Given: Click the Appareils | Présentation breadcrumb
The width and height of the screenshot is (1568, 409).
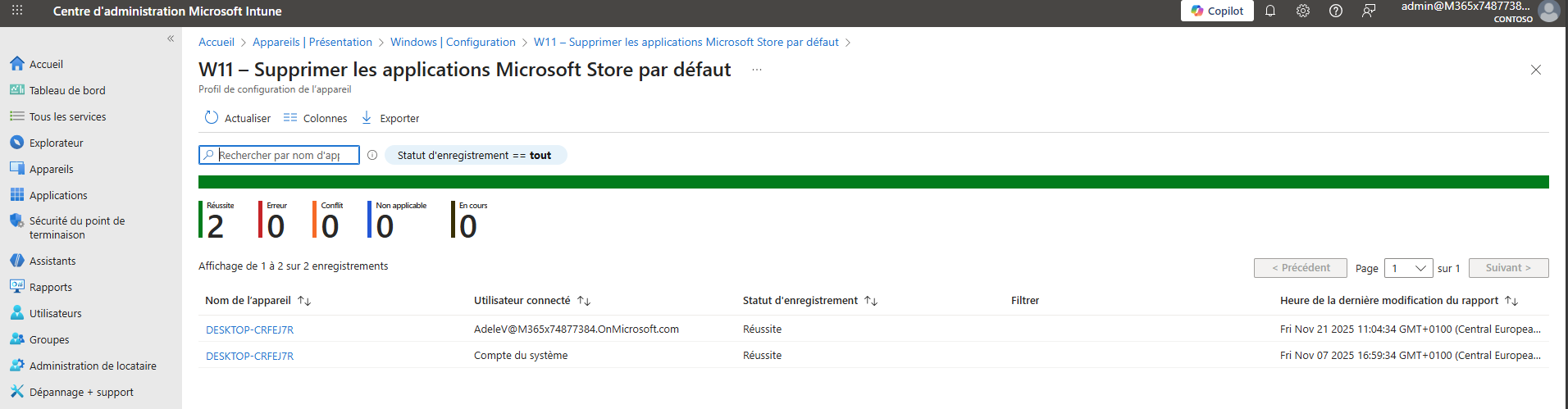Looking at the screenshot, I should (312, 42).
